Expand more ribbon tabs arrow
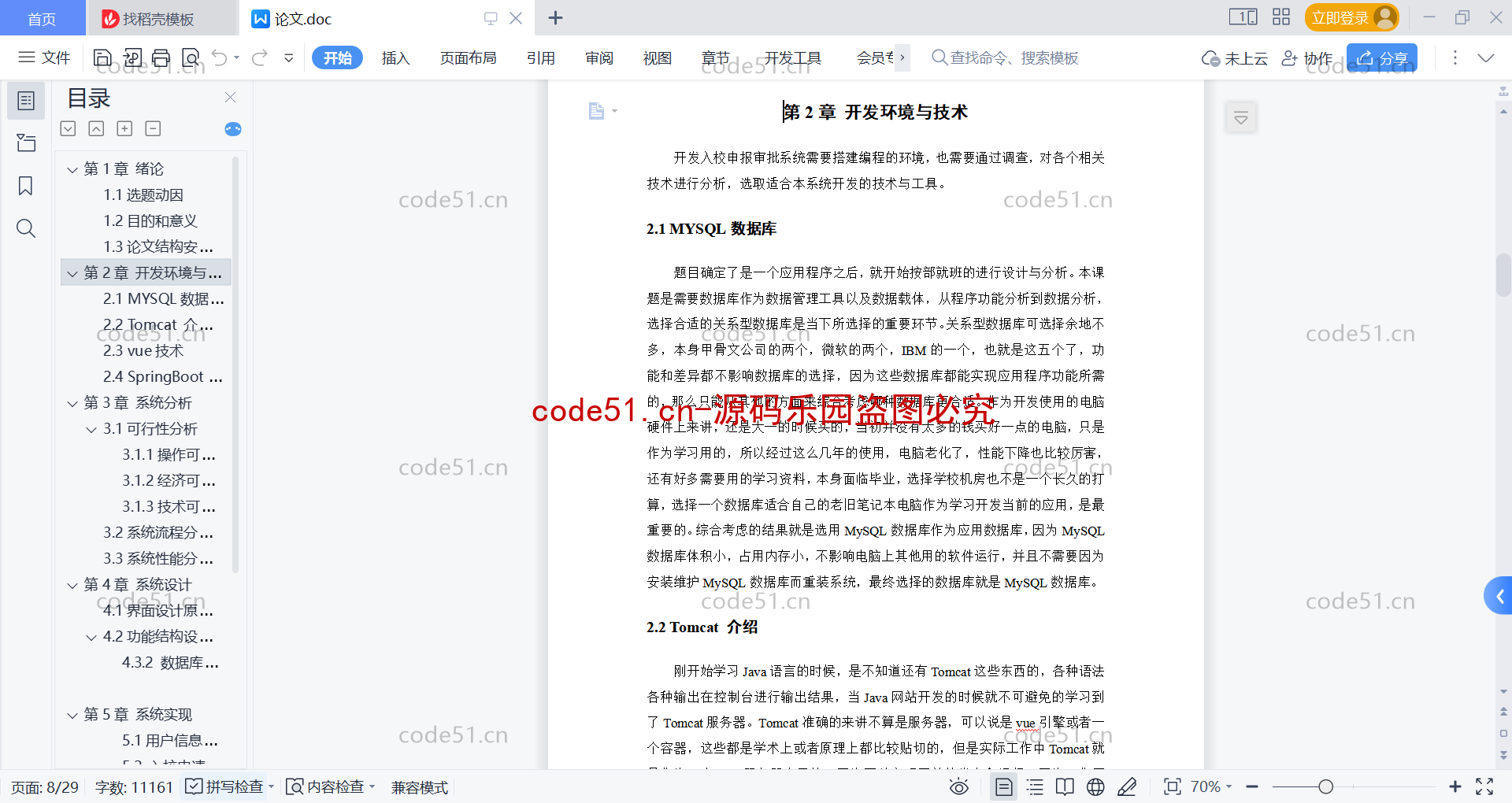This screenshot has height=803, width=1512. 902,57
